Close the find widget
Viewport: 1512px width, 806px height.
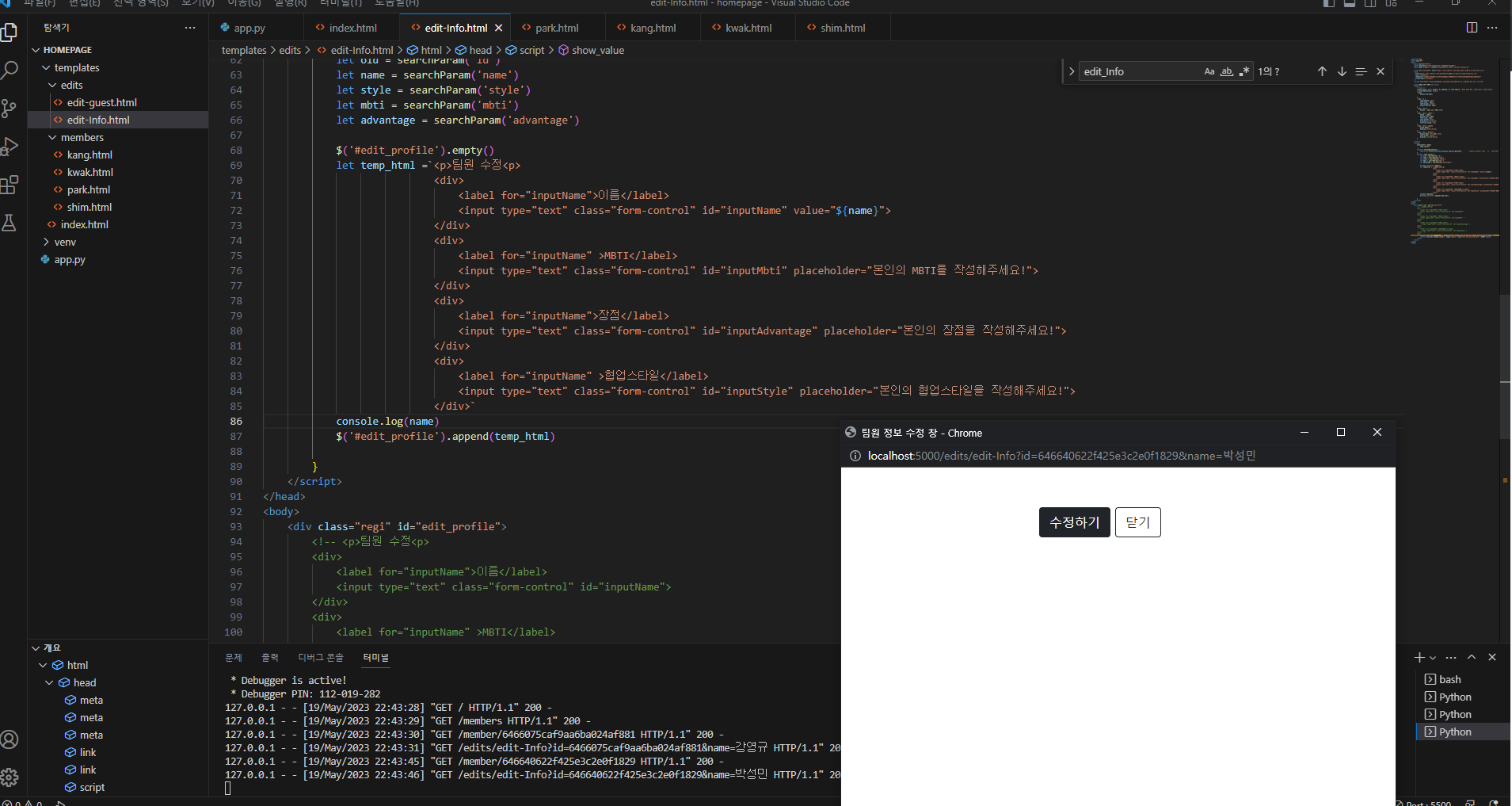pos(1381,71)
